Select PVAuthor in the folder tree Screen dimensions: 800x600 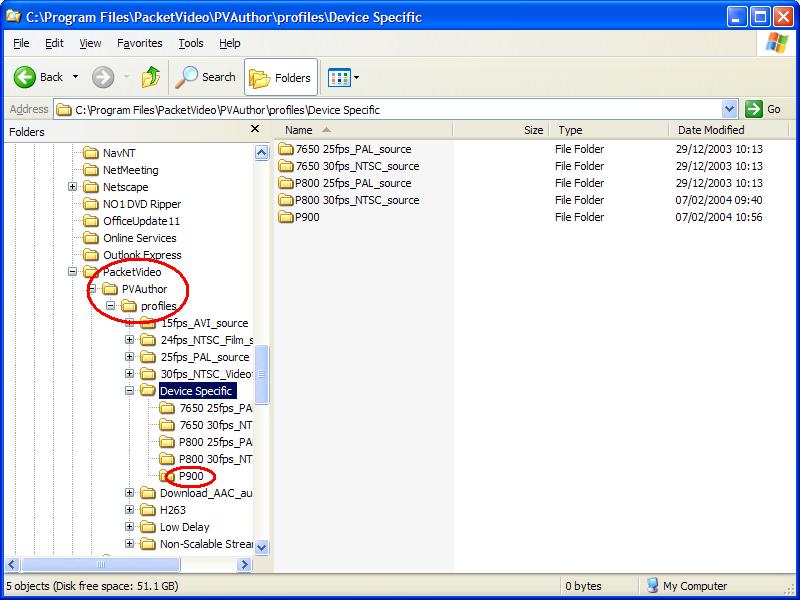[x=144, y=289]
